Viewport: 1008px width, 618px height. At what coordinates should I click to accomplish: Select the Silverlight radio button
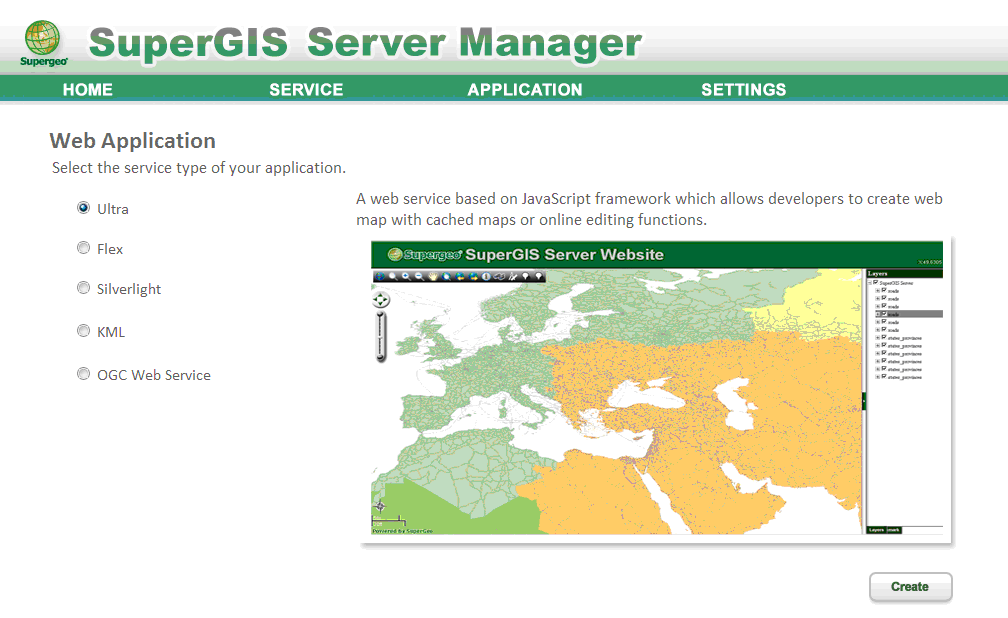(83, 287)
